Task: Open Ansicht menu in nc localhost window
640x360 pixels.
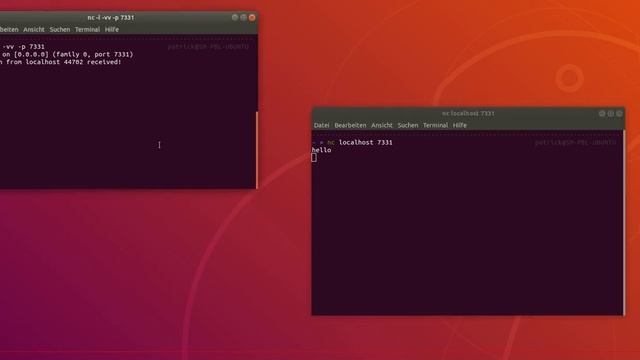Action: tap(382, 125)
